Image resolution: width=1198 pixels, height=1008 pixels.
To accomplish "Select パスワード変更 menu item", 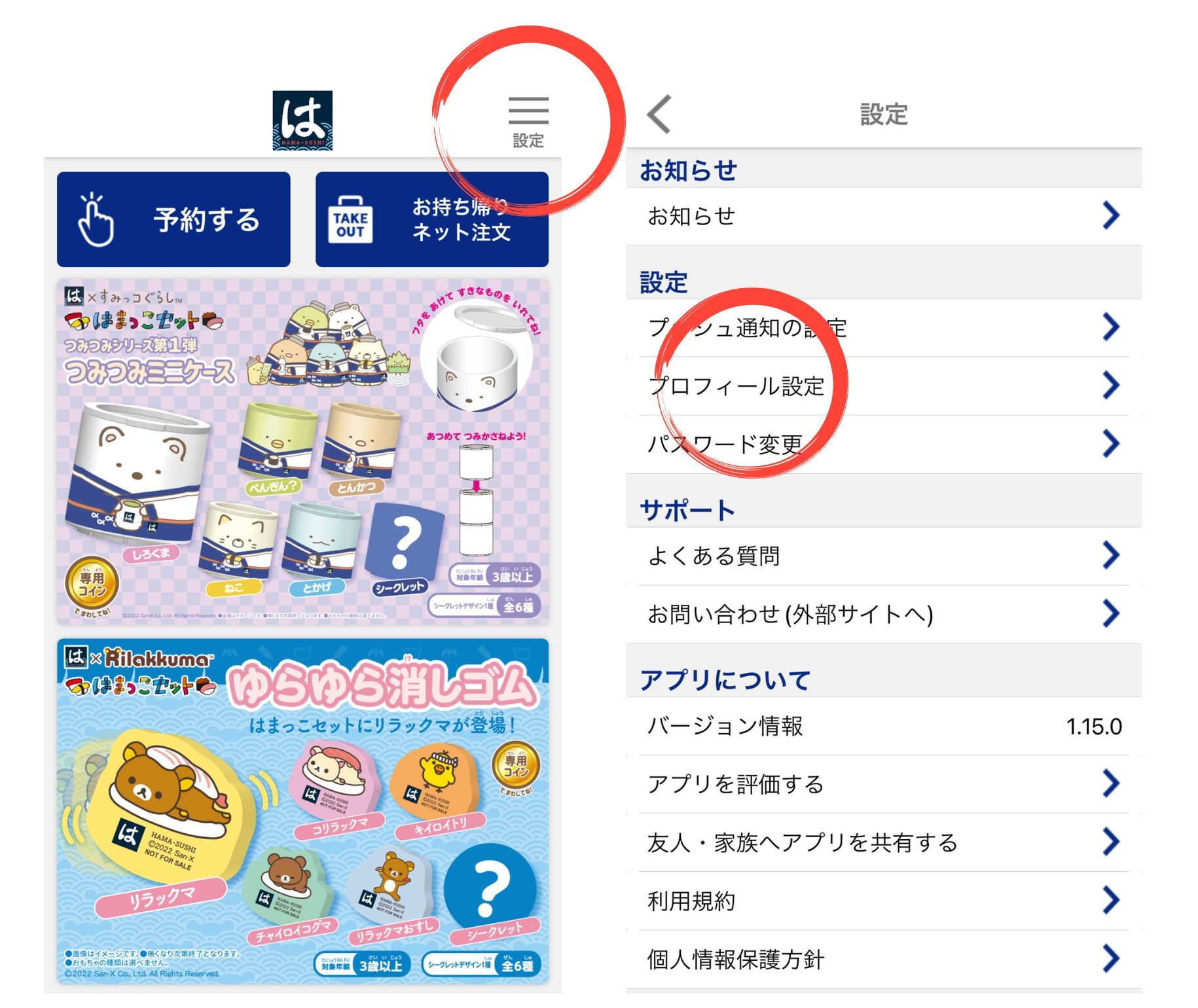I will tap(884, 444).
